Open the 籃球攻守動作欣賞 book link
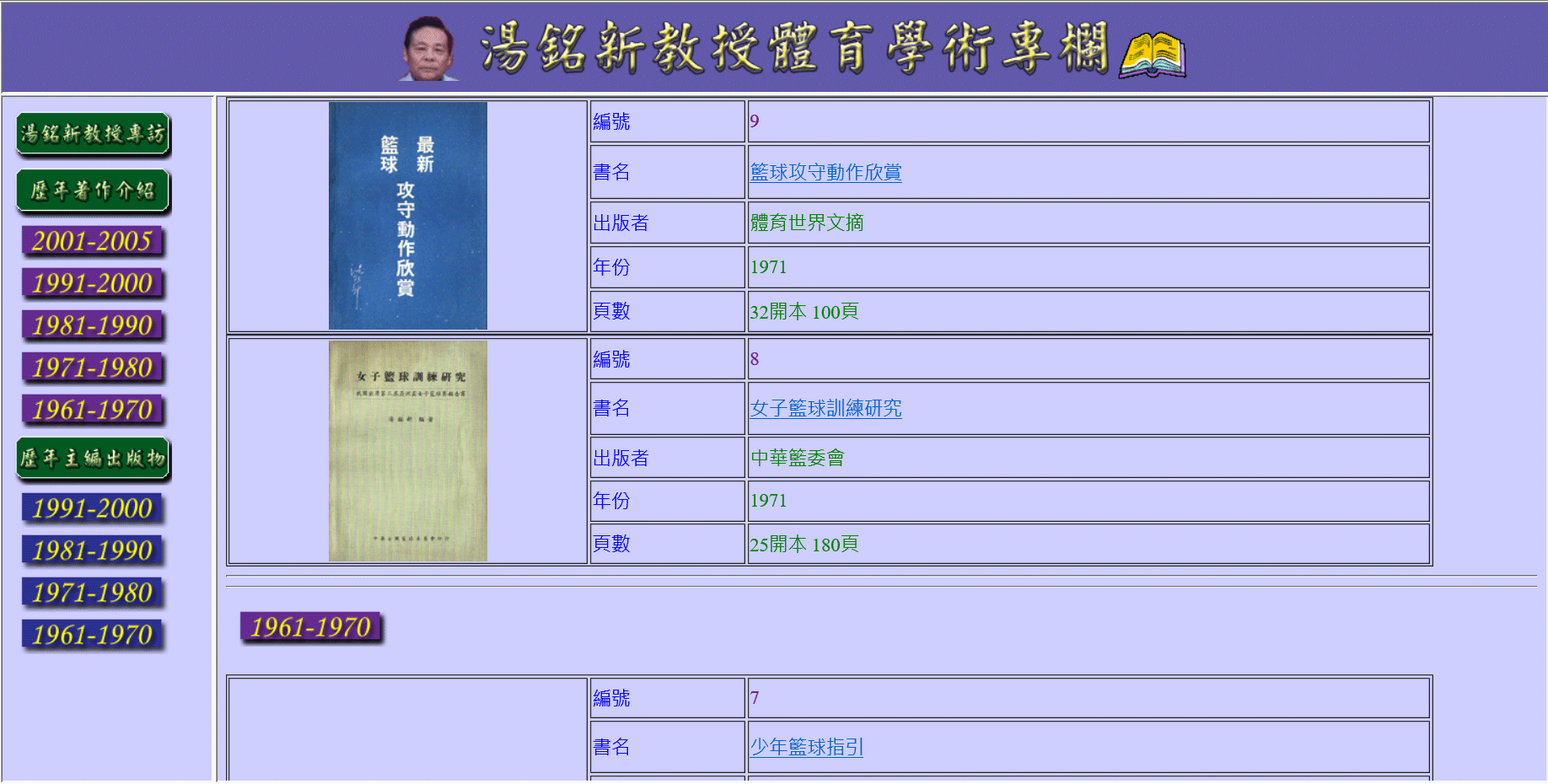 (x=825, y=173)
